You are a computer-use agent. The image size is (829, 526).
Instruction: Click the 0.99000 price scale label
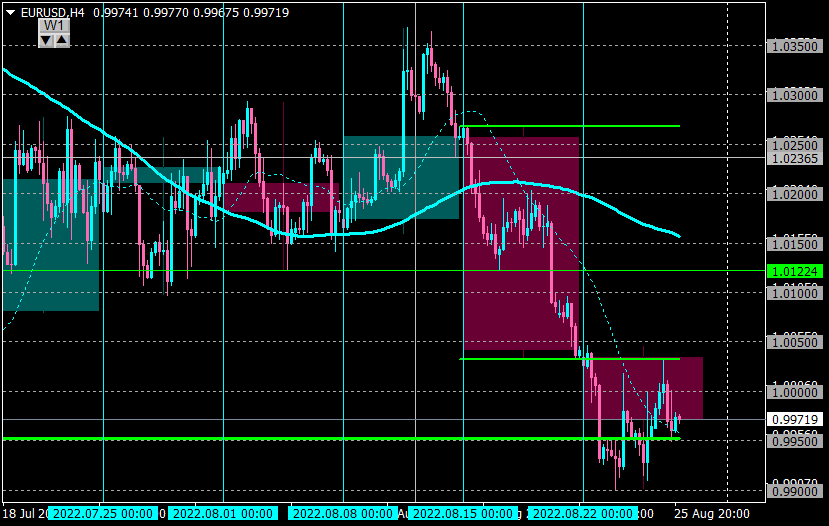tap(795, 492)
